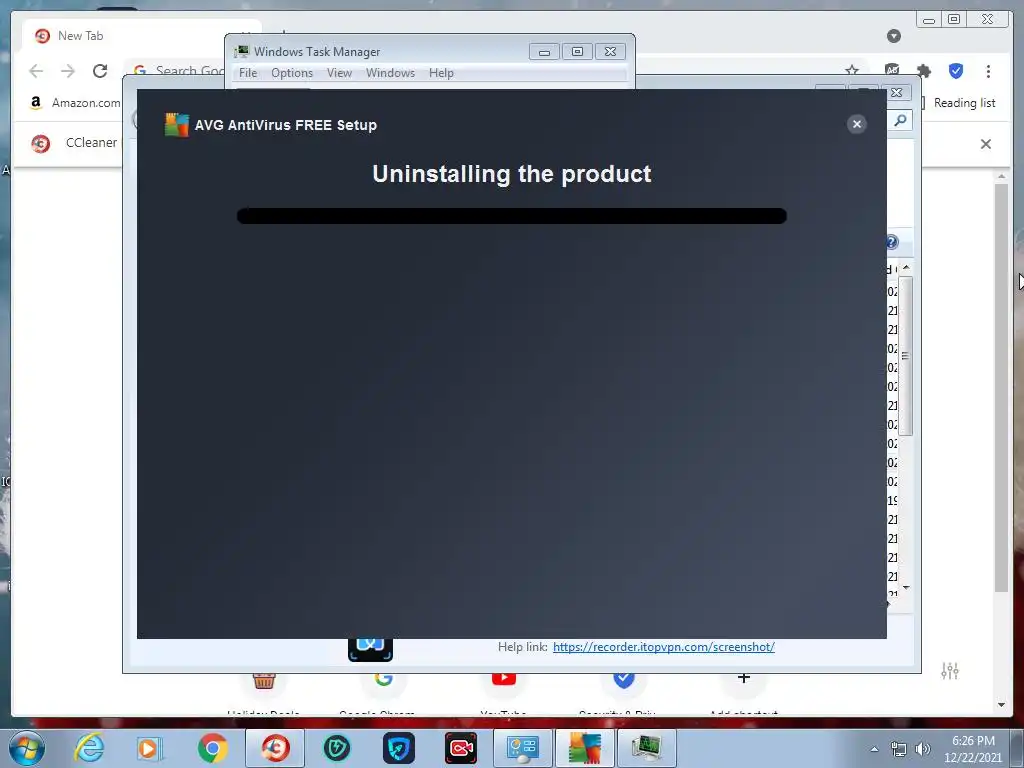Screen dimensions: 1024x768
Task: Open Windows Media Player from taskbar
Action: [149, 748]
